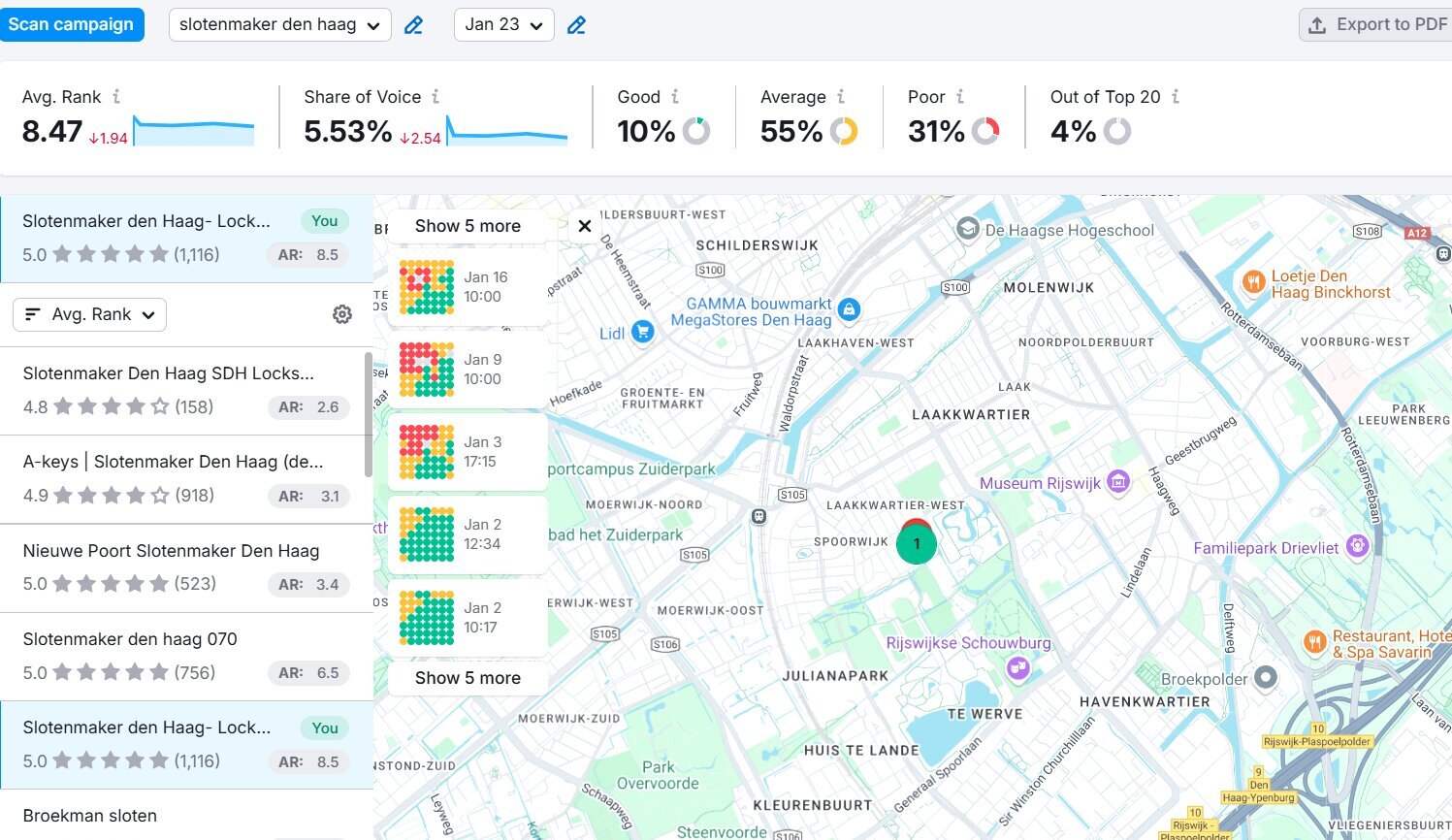1452x840 pixels.
Task: Open info icon for Out of Top 20
Action: point(1176,96)
